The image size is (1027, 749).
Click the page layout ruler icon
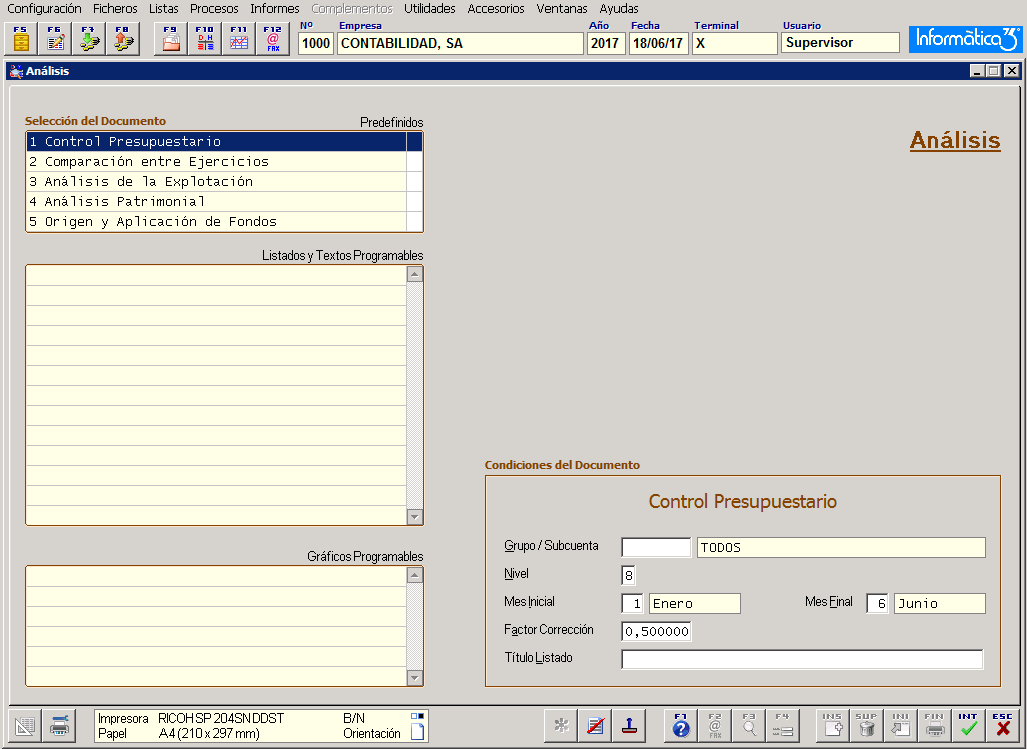[x=25, y=725]
